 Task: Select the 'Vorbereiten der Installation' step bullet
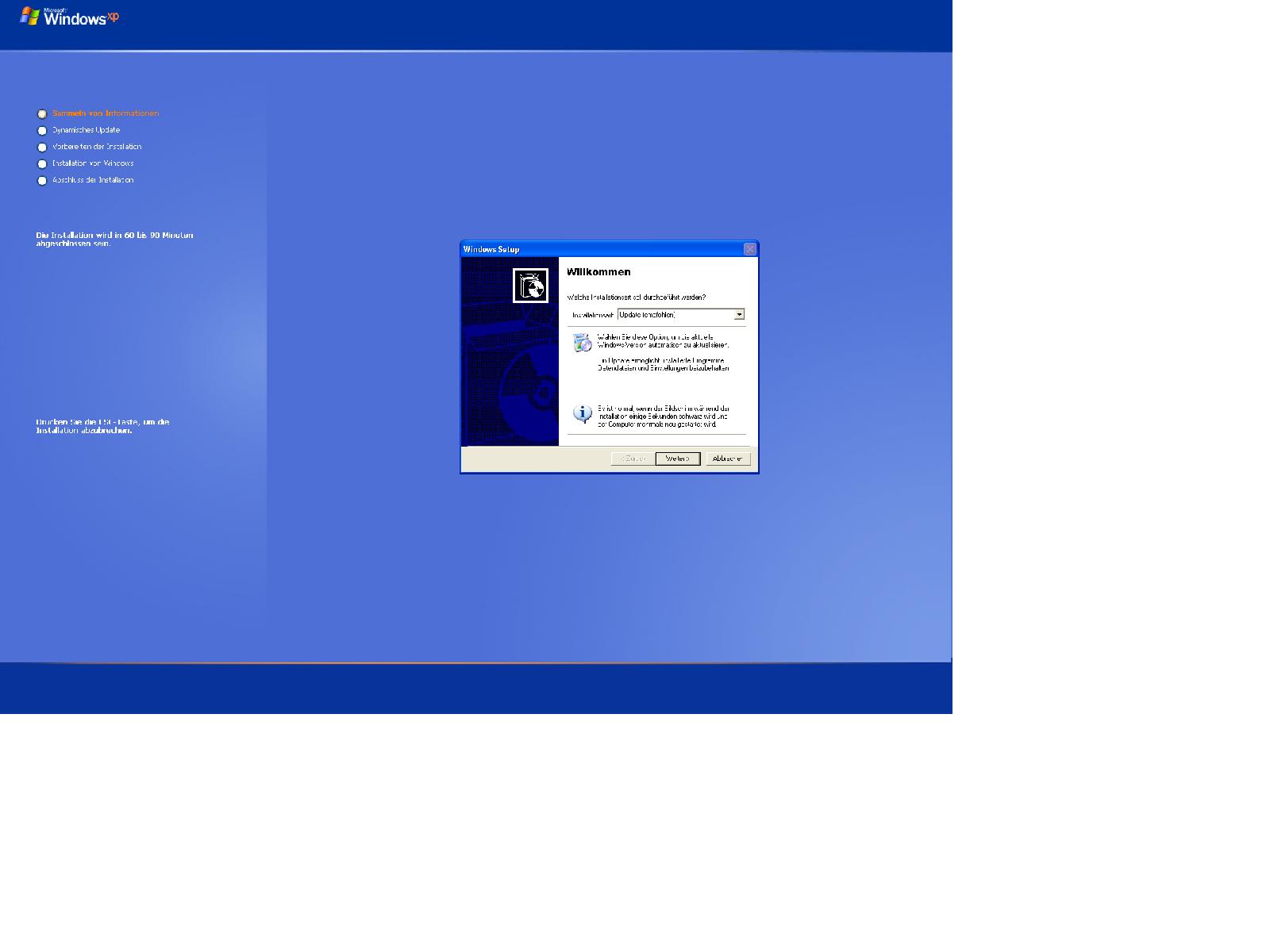(42, 148)
